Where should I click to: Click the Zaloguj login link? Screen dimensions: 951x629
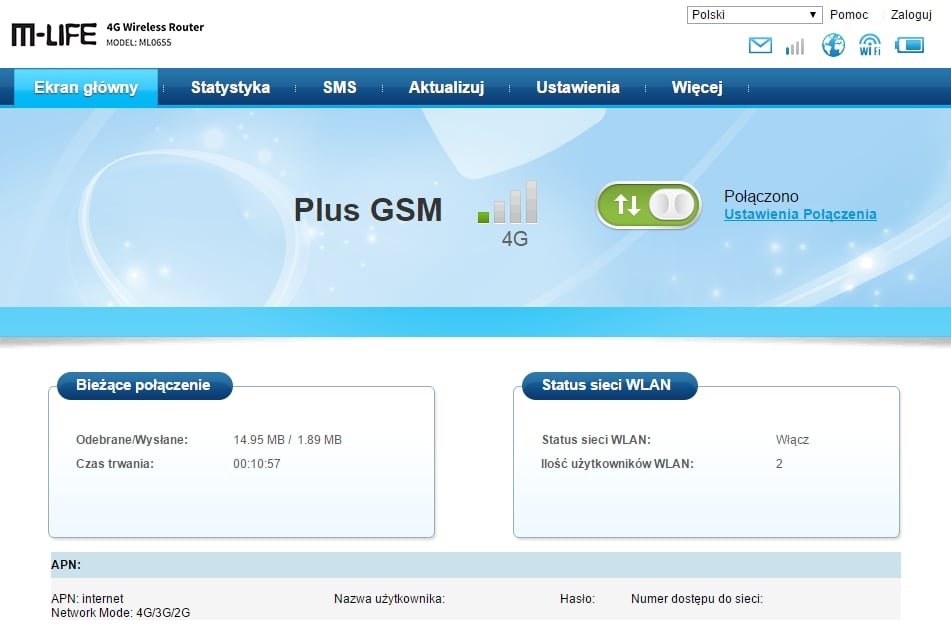point(911,15)
